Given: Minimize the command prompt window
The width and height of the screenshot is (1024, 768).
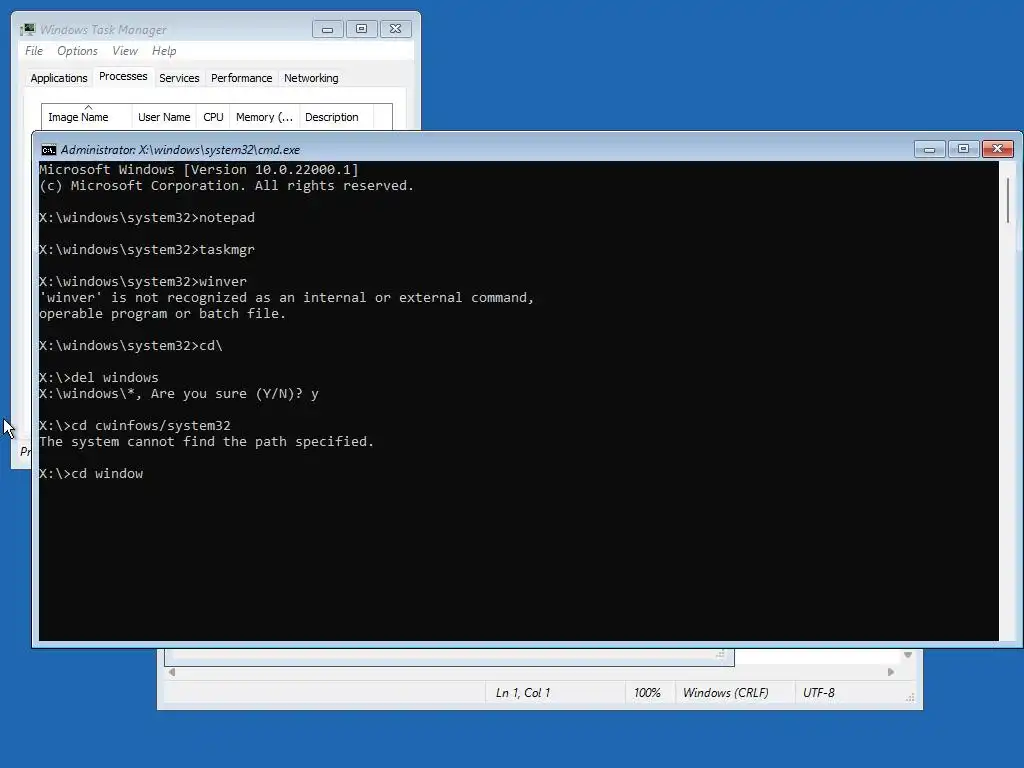Looking at the screenshot, I should 929,149.
